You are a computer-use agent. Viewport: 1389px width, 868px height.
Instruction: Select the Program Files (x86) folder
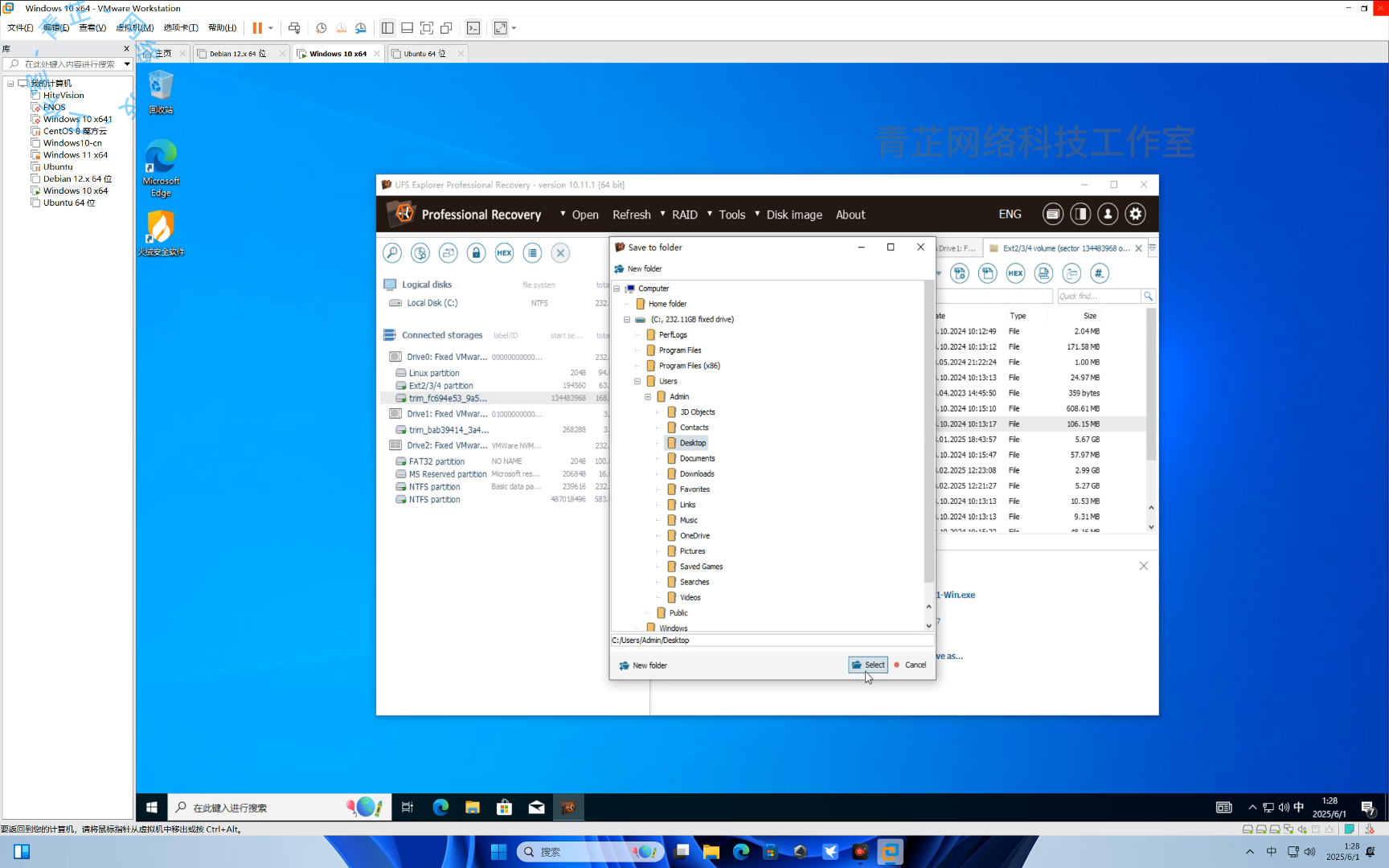689,366
